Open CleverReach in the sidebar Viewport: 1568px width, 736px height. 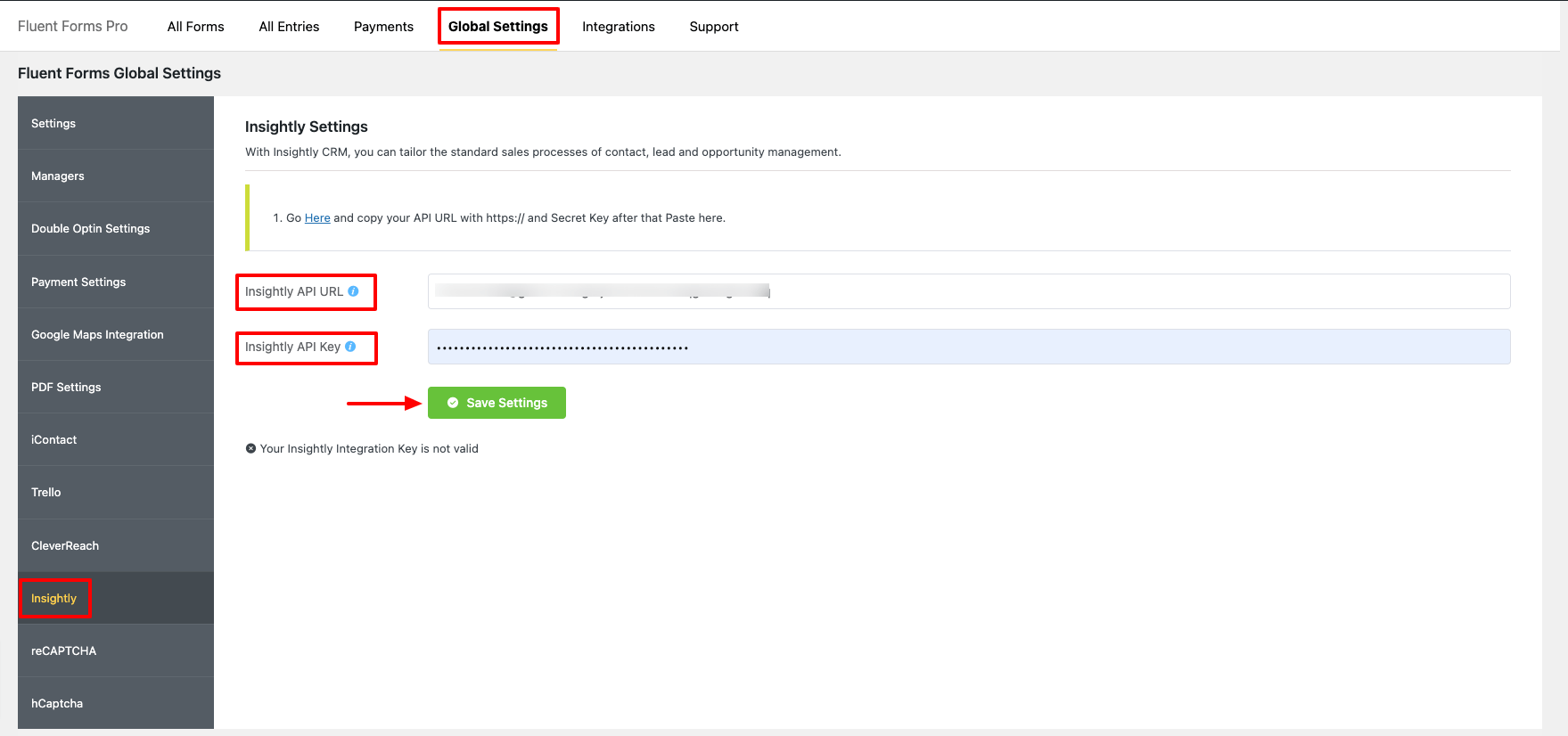116,545
